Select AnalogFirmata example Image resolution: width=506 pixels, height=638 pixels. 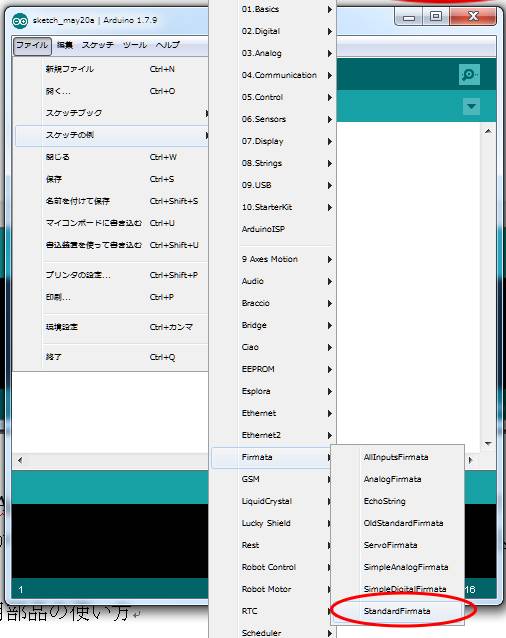point(397,479)
